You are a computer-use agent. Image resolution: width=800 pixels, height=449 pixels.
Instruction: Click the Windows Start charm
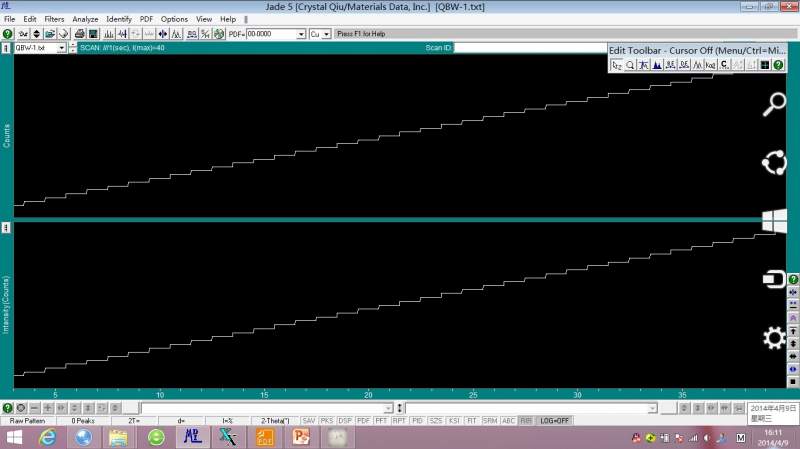pos(774,221)
